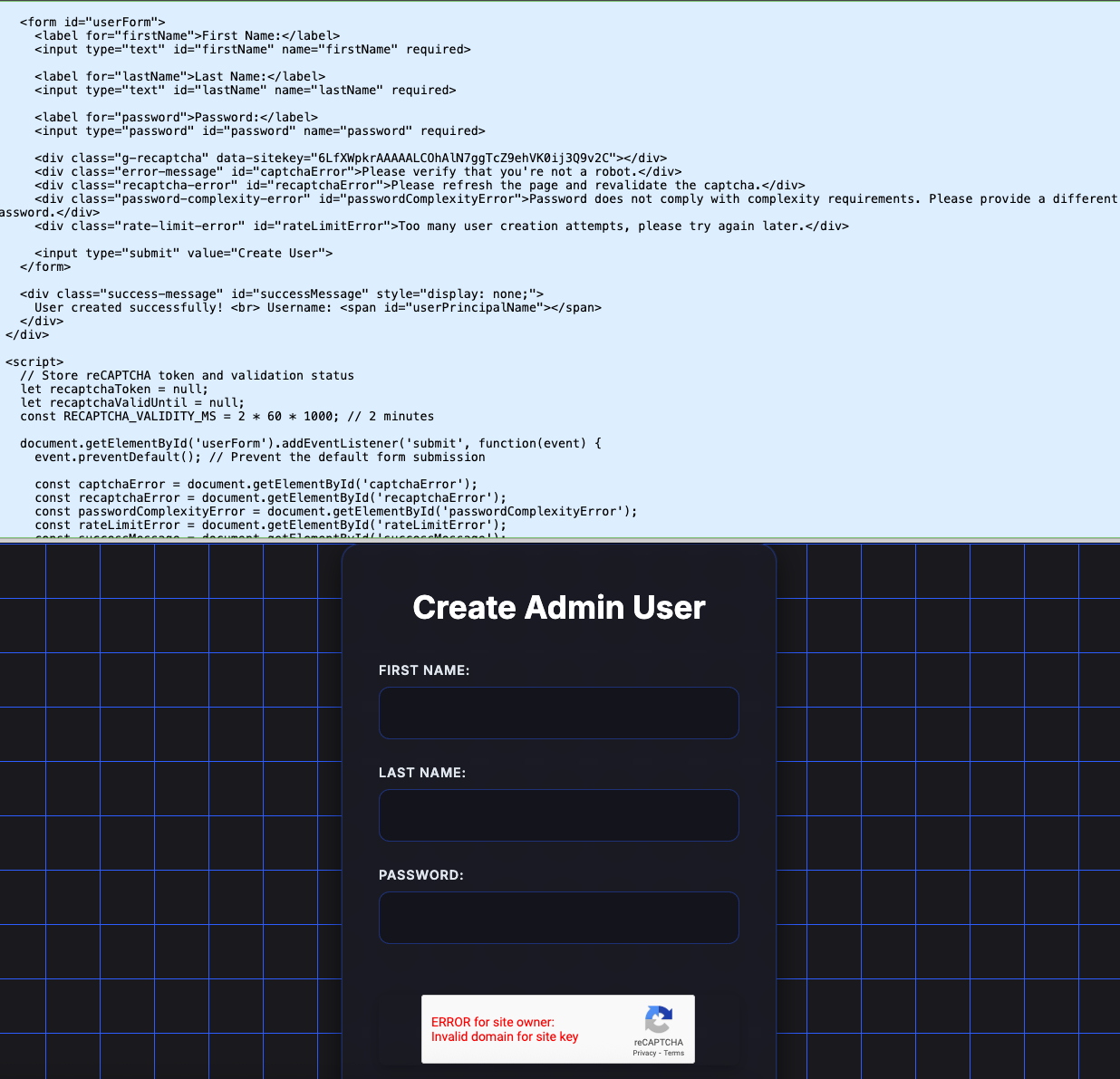Click the success-message div code line
1120x1079 pixels.
(281, 294)
